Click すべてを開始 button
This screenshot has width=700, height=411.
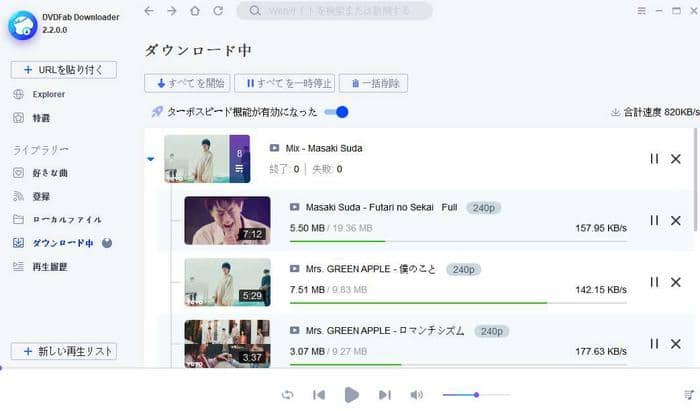187,83
